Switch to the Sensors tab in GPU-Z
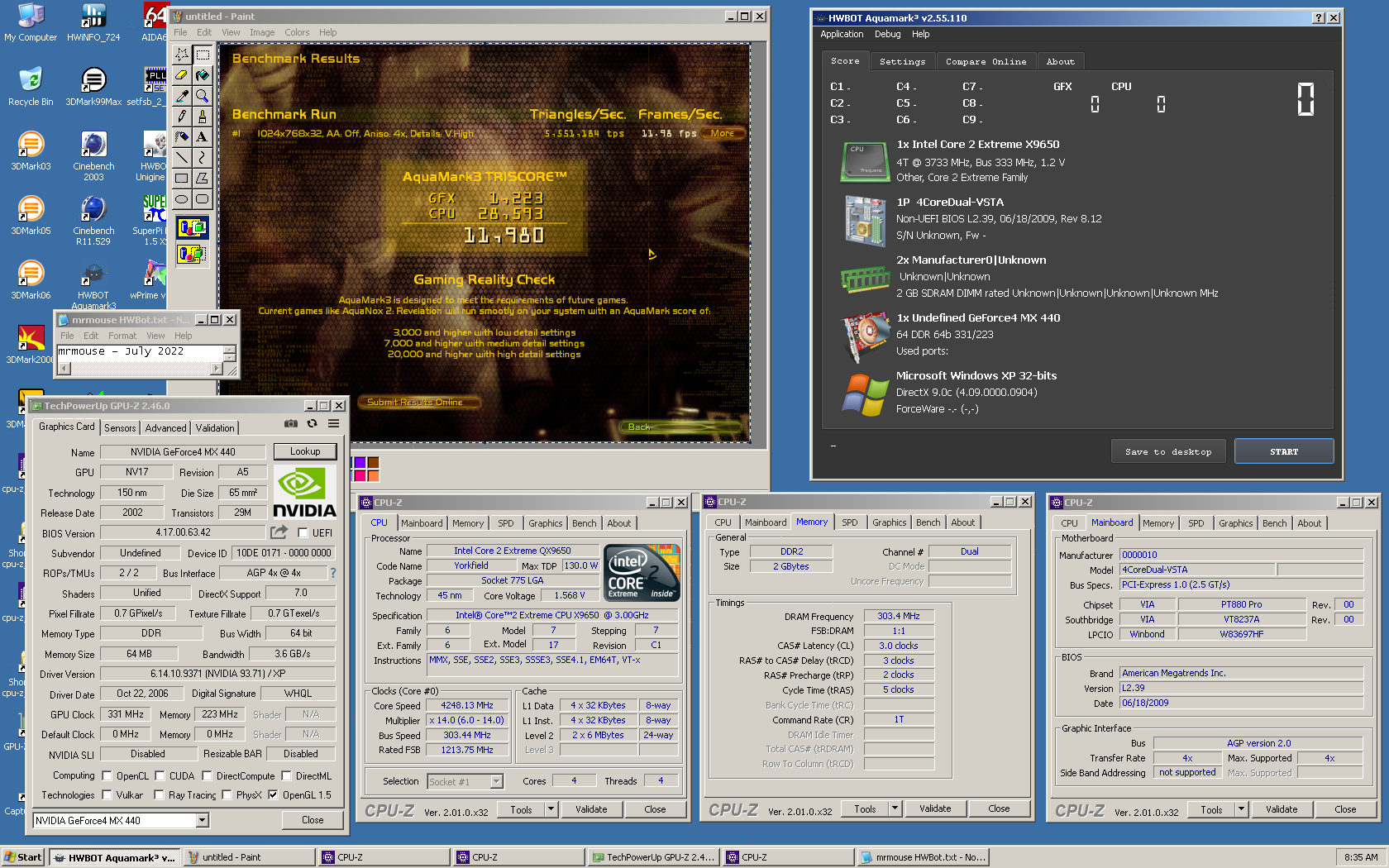 [120, 427]
